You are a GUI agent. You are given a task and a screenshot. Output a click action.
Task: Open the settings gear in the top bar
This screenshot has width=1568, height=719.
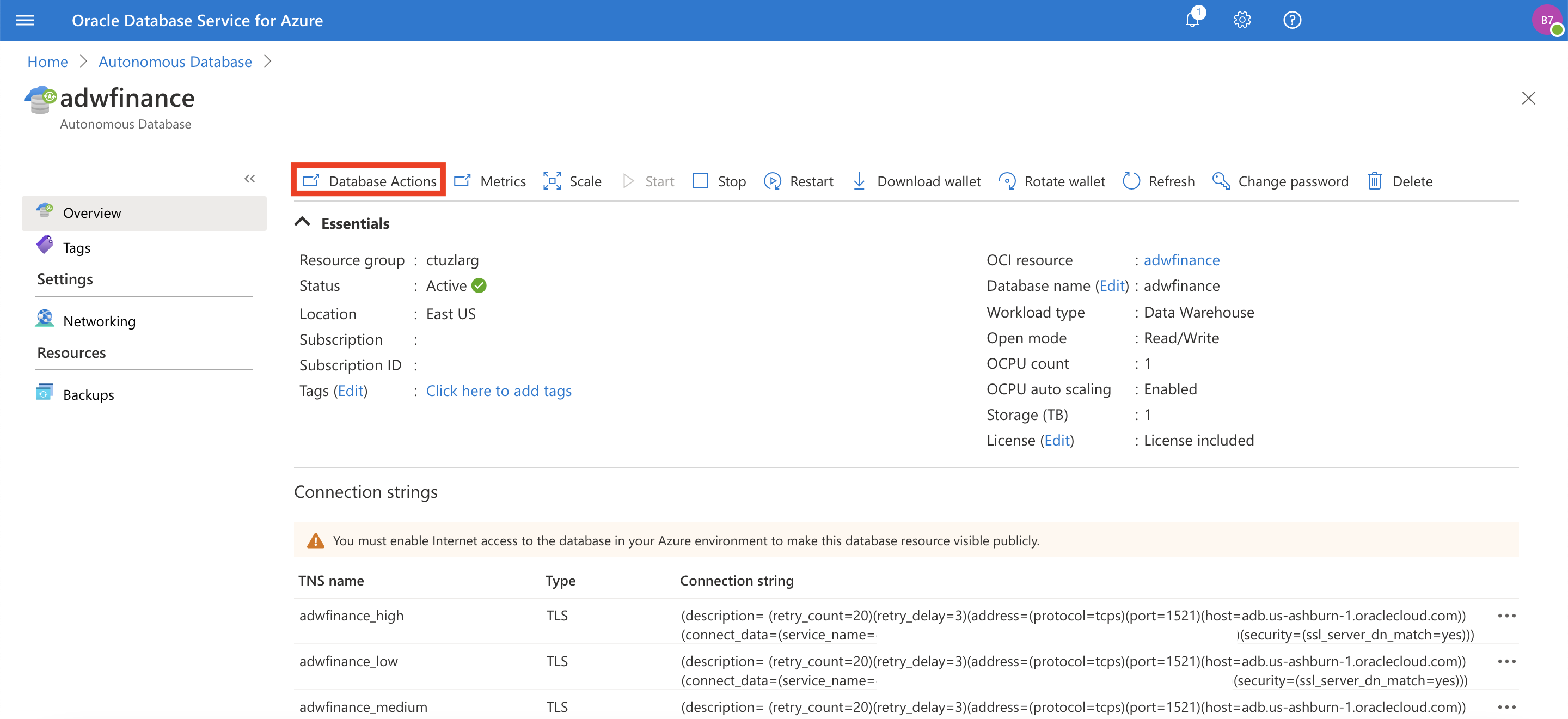[1242, 20]
